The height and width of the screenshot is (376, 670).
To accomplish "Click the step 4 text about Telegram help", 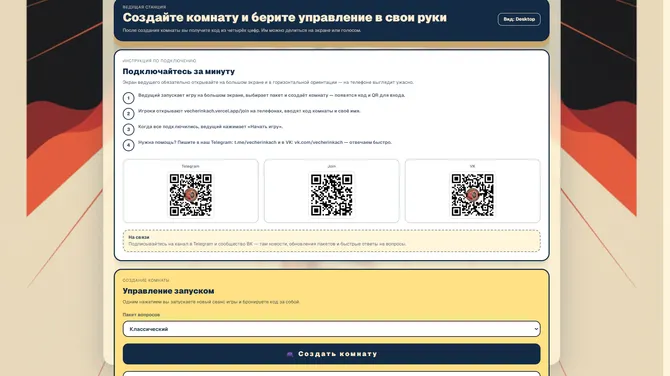I will tap(265, 142).
